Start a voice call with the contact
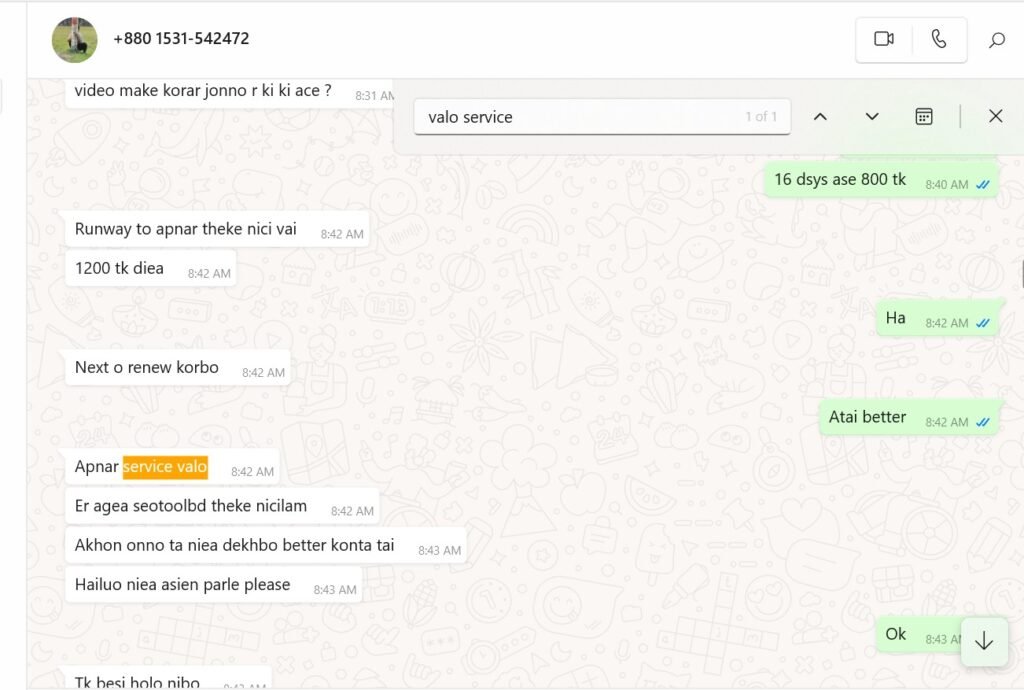 point(938,39)
